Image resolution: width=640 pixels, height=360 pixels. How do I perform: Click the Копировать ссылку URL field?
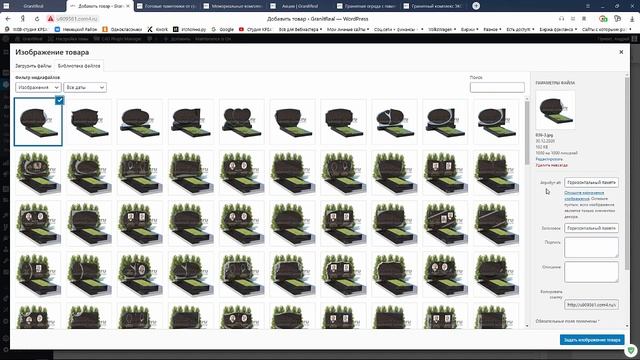pyautogui.click(x=591, y=304)
